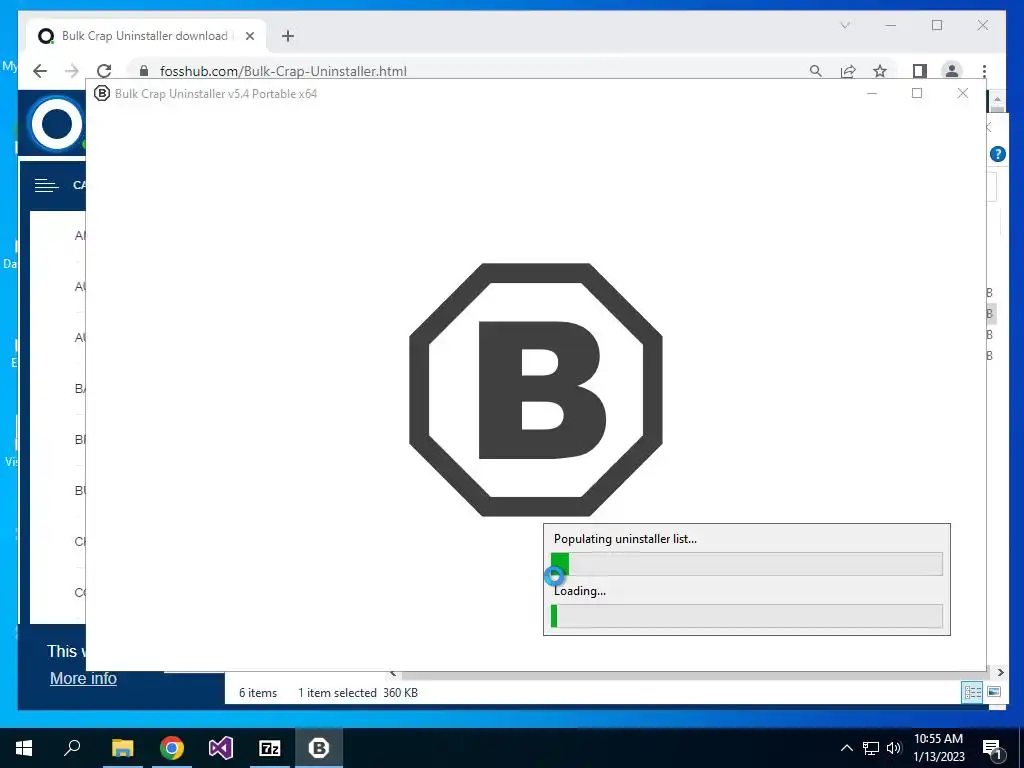The width and height of the screenshot is (1024, 768).
Task: Minimize the Bulk Crap Uninstaller window
Action: (x=872, y=93)
